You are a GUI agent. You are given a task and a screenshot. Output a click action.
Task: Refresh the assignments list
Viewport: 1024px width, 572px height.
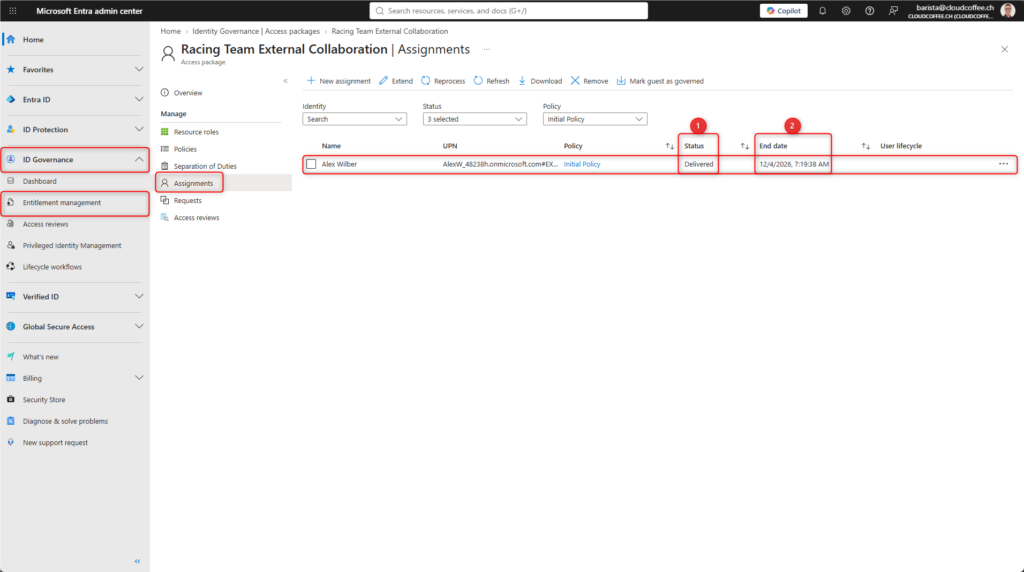click(x=491, y=81)
